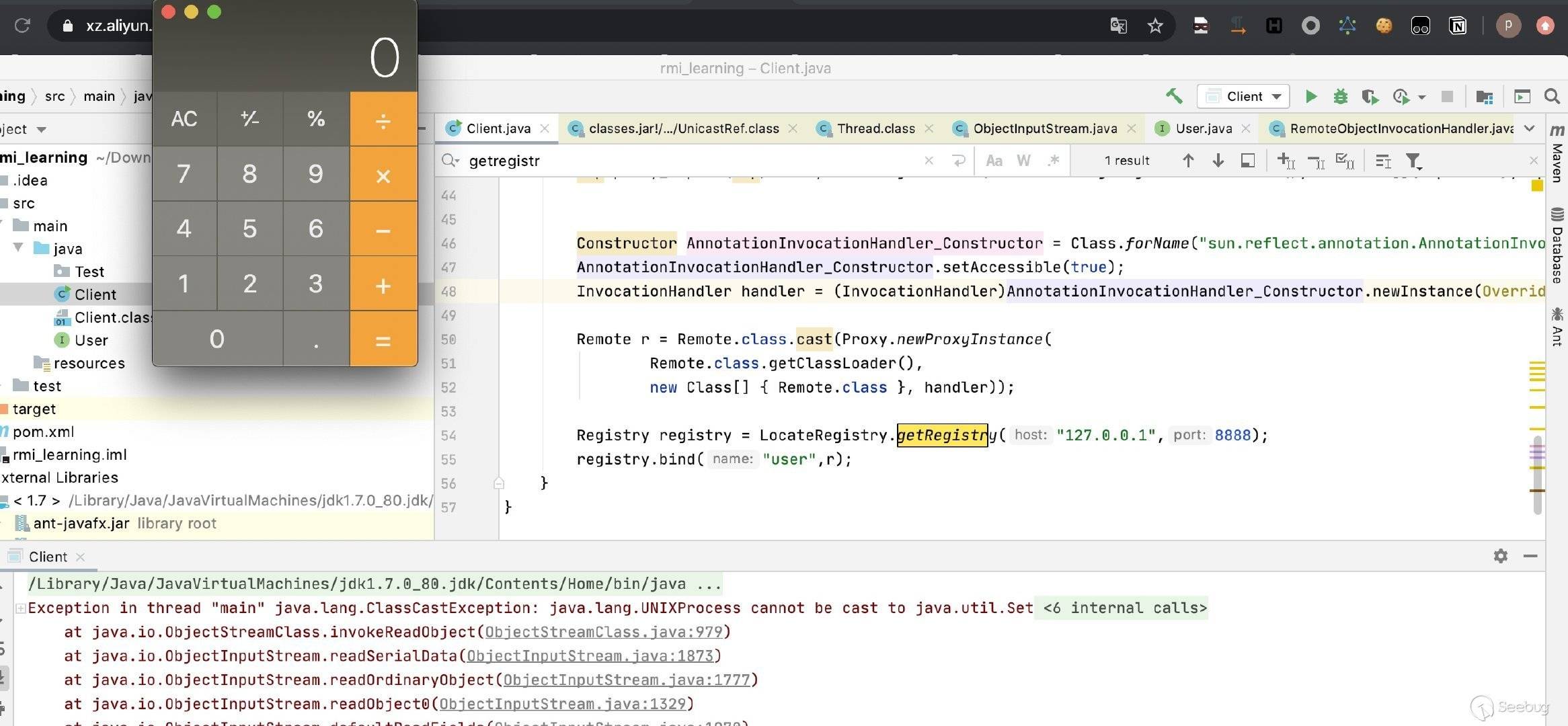Open the search filter funnel icon

pyautogui.click(x=1413, y=161)
